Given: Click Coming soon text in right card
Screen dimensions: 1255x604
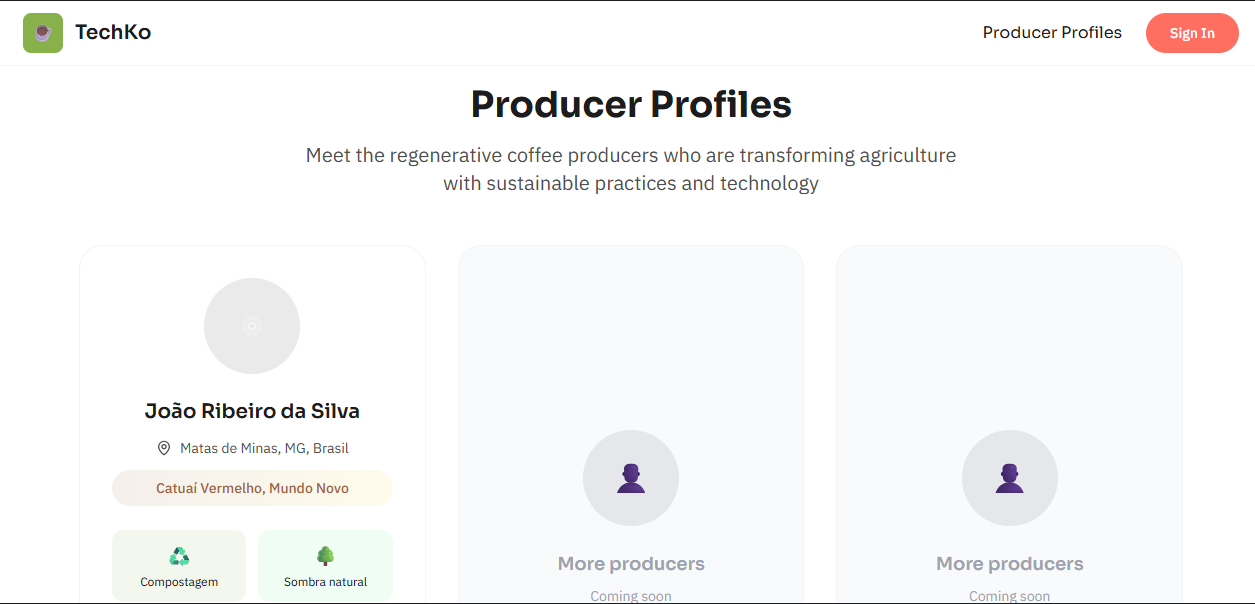Looking at the screenshot, I should [1009, 596].
